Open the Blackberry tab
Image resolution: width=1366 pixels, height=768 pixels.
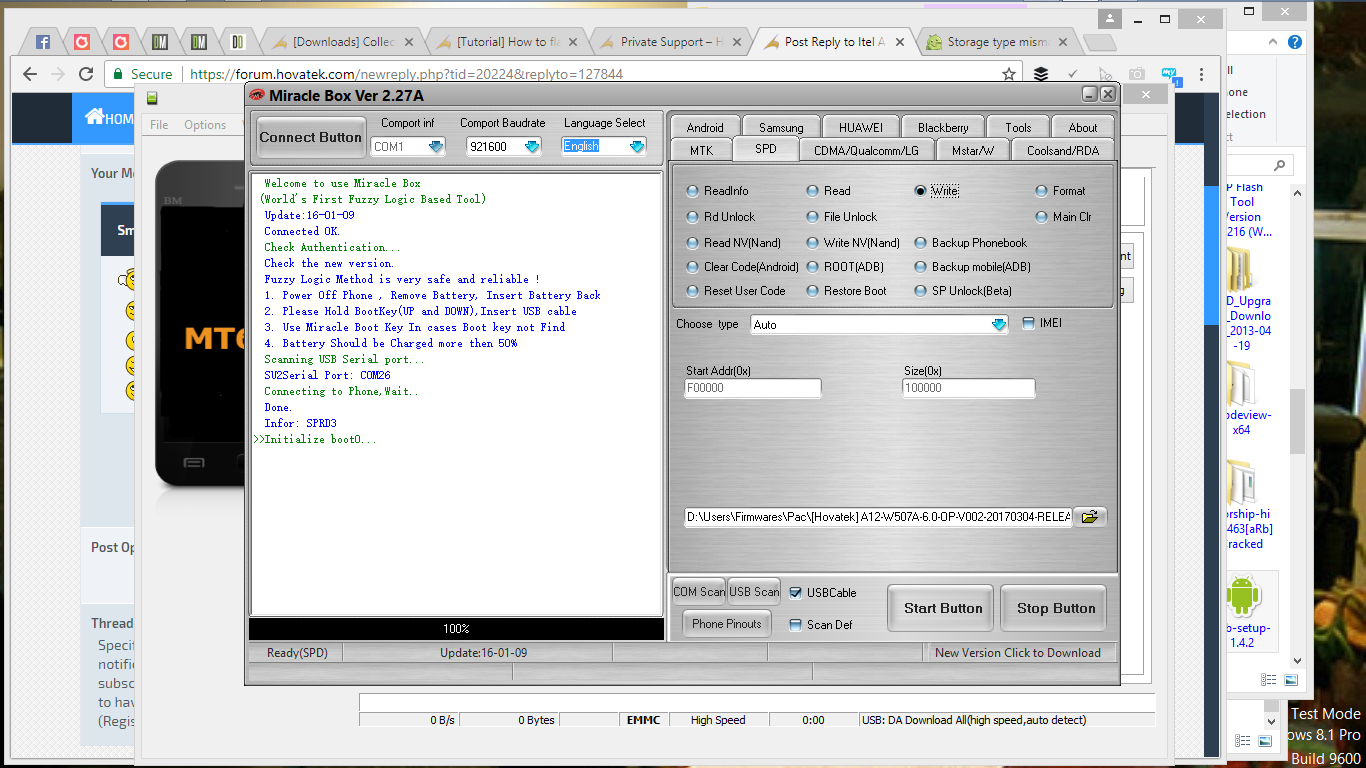tap(943, 127)
